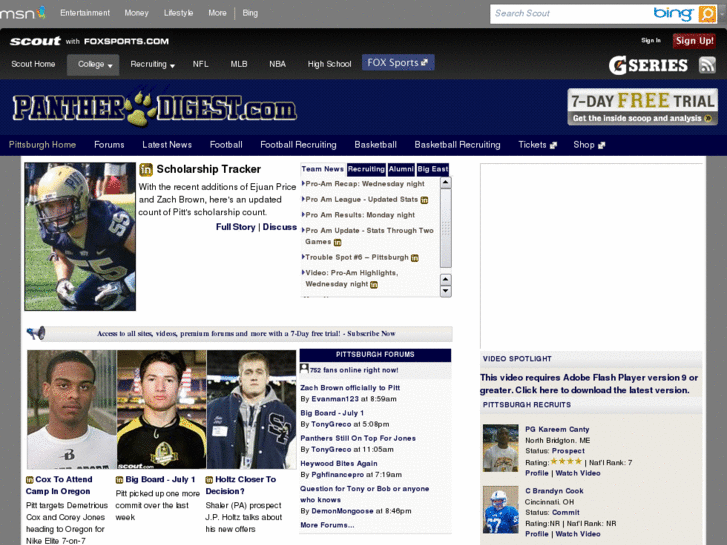Open the Scholarship Tracker player photo
Image resolution: width=727 pixels, height=545 pixels.
pyautogui.click(x=80, y=237)
